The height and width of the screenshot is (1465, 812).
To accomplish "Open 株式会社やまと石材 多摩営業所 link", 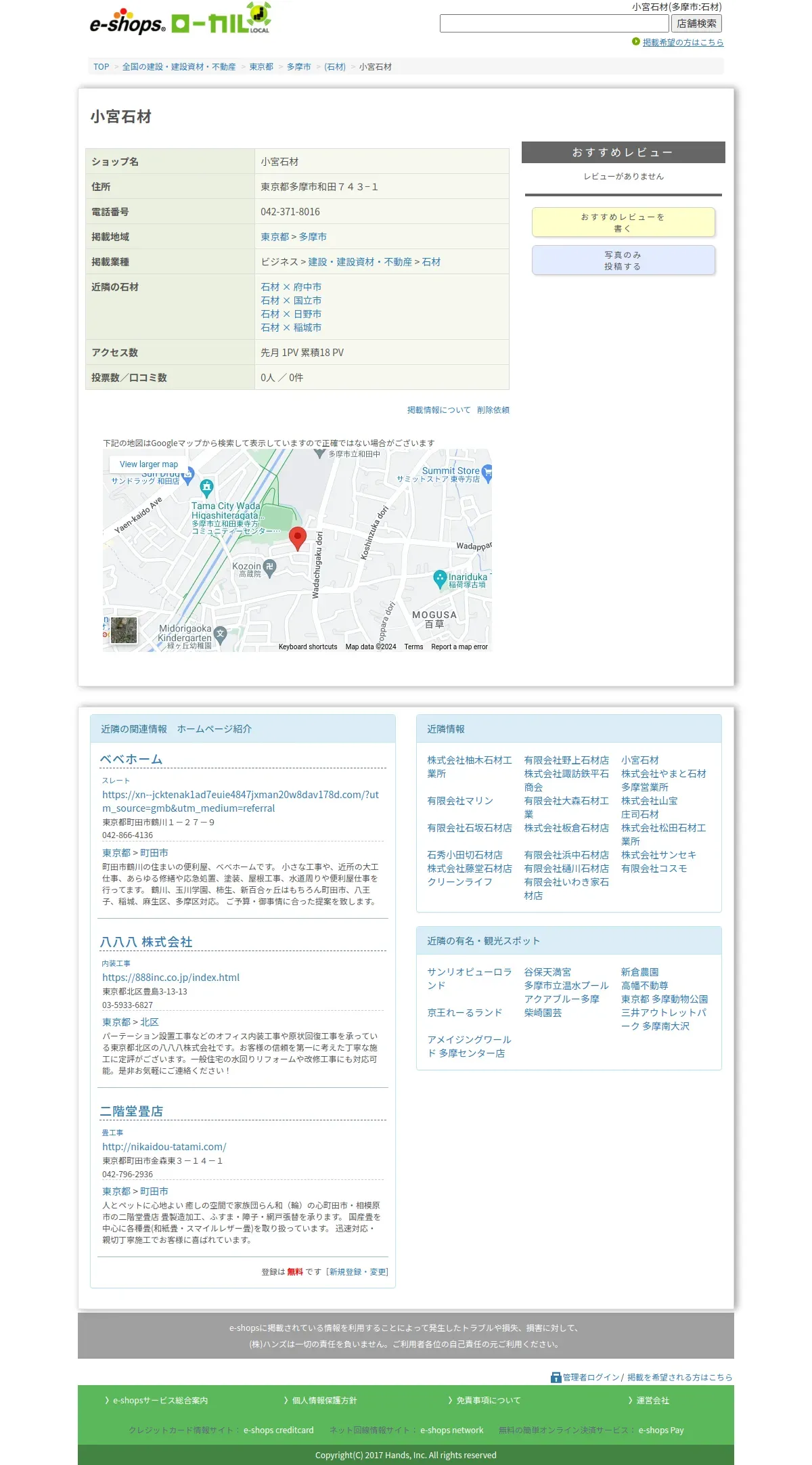I will click(663, 781).
